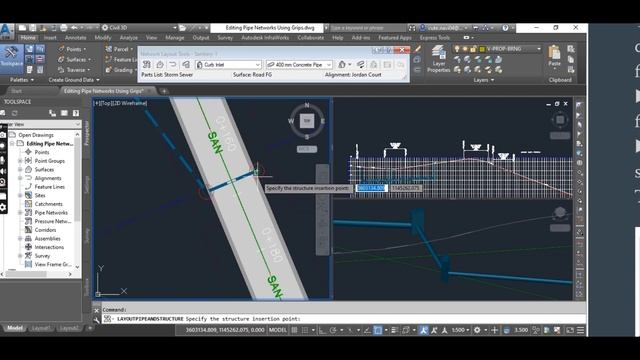This screenshot has width=640, height=360.
Task: Toggle polar tracking in the status bar
Action: (333, 330)
